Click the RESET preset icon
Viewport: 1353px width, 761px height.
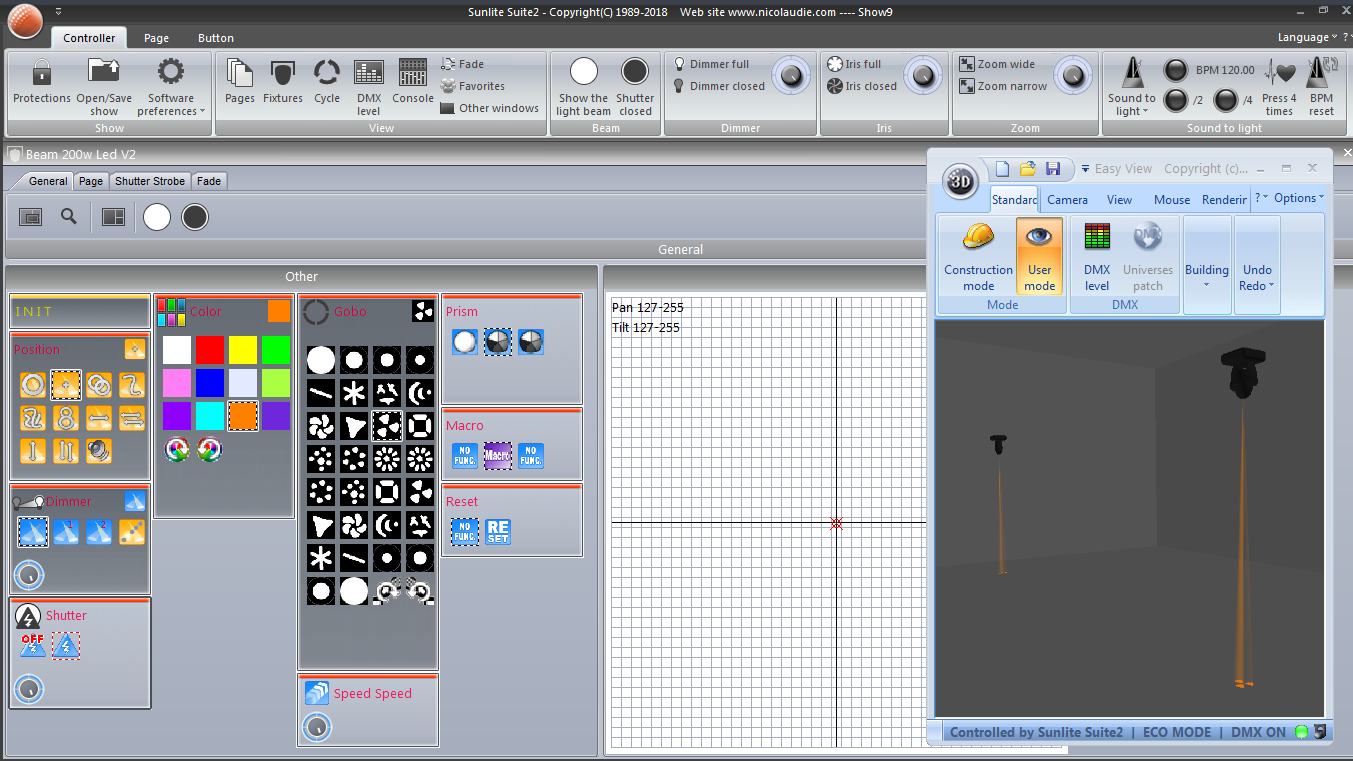coord(498,531)
